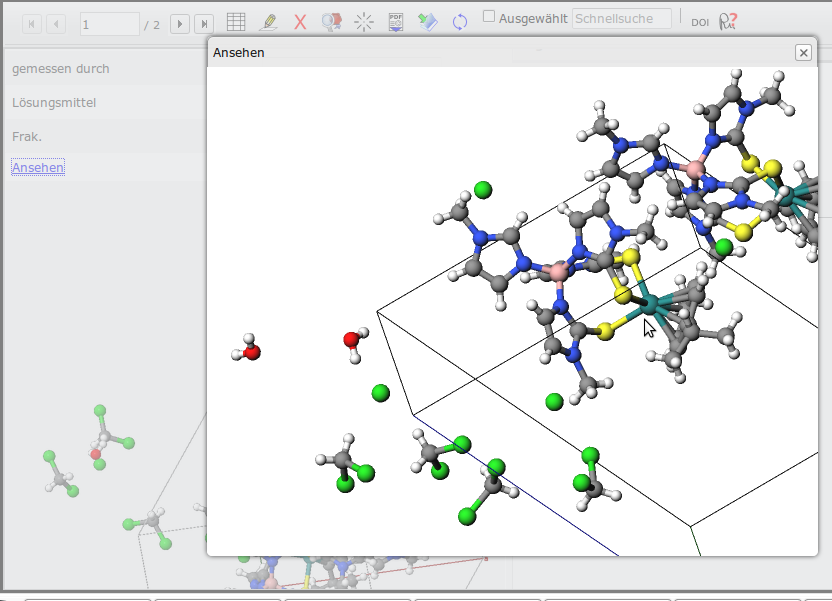Jump to the last record
This screenshot has height=601, width=832.
[x=204, y=23]
